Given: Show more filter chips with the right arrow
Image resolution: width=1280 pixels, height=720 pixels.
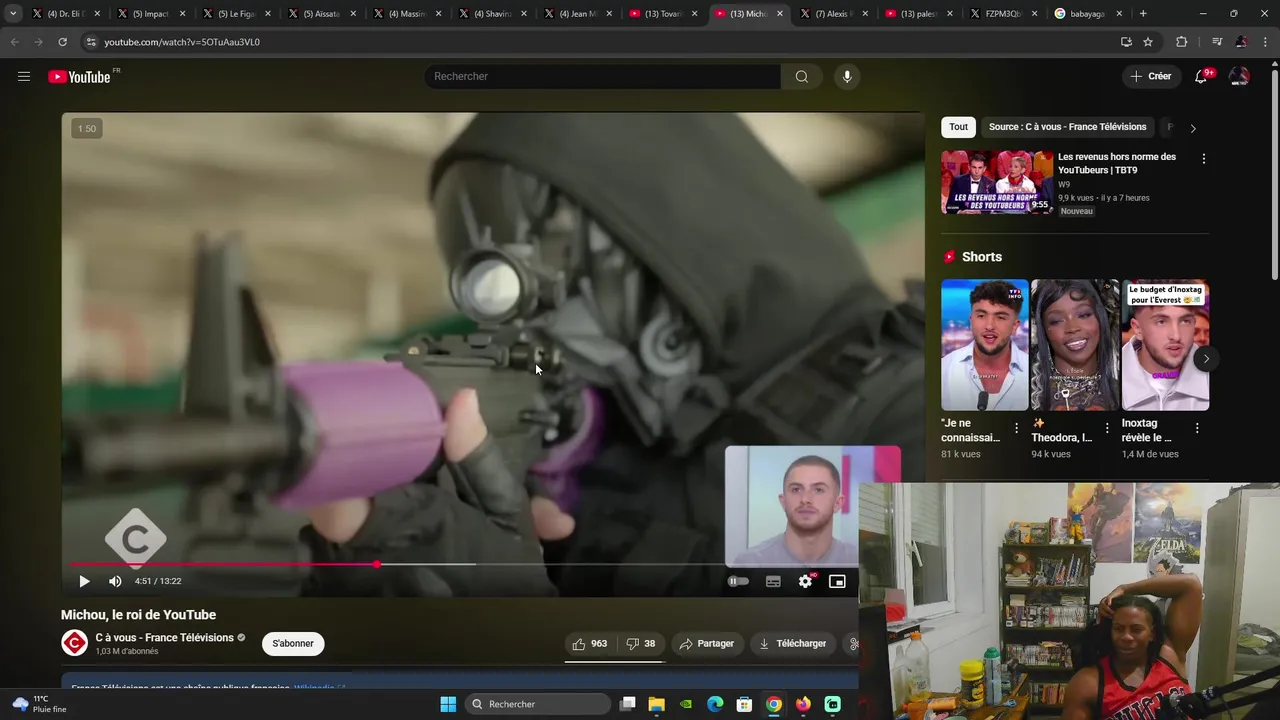Looking at the screenshot, I should pyautogui.click(x=1193, y=128).
